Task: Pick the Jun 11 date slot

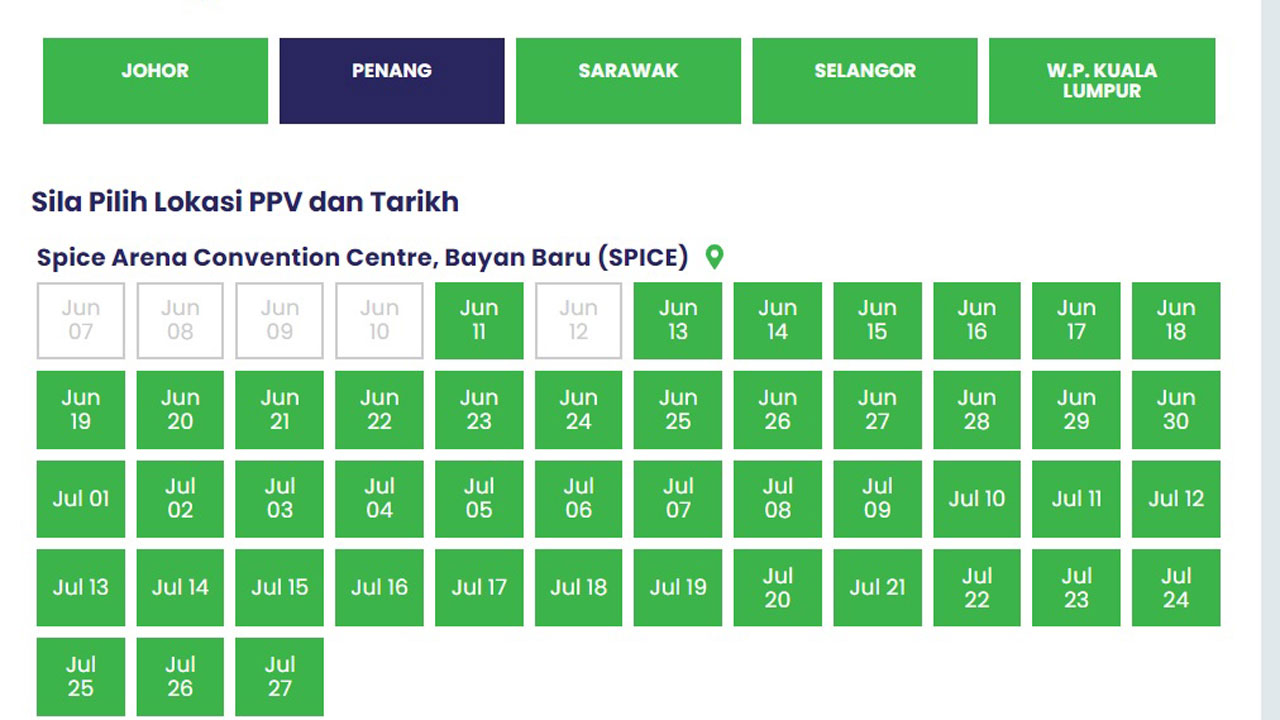Action: pyautogui.click(x=479, y=320)
